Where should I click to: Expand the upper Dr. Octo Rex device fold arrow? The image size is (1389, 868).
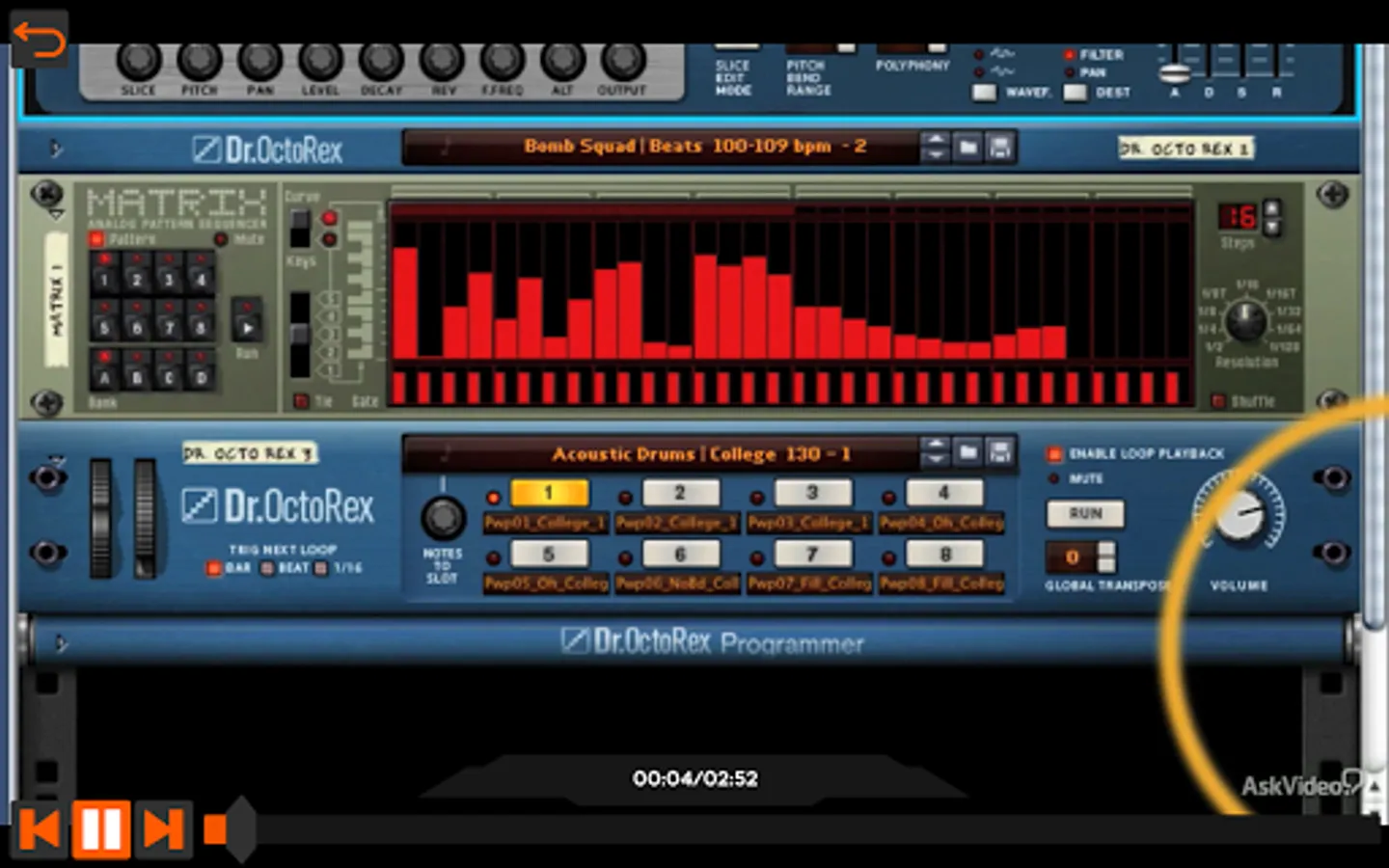[x=56, y=149]
